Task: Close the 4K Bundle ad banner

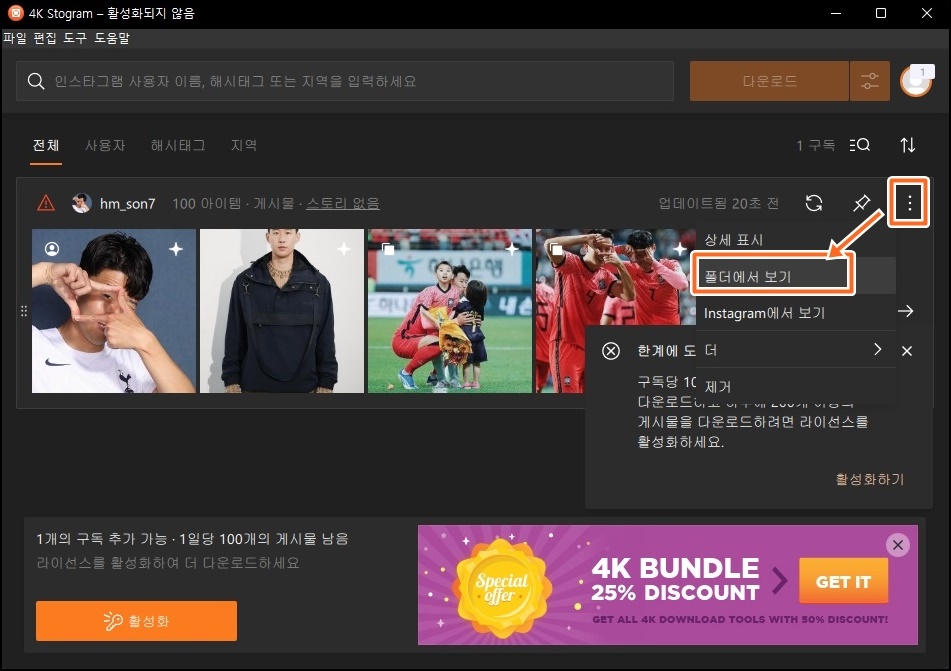Action: coord(898,545)
